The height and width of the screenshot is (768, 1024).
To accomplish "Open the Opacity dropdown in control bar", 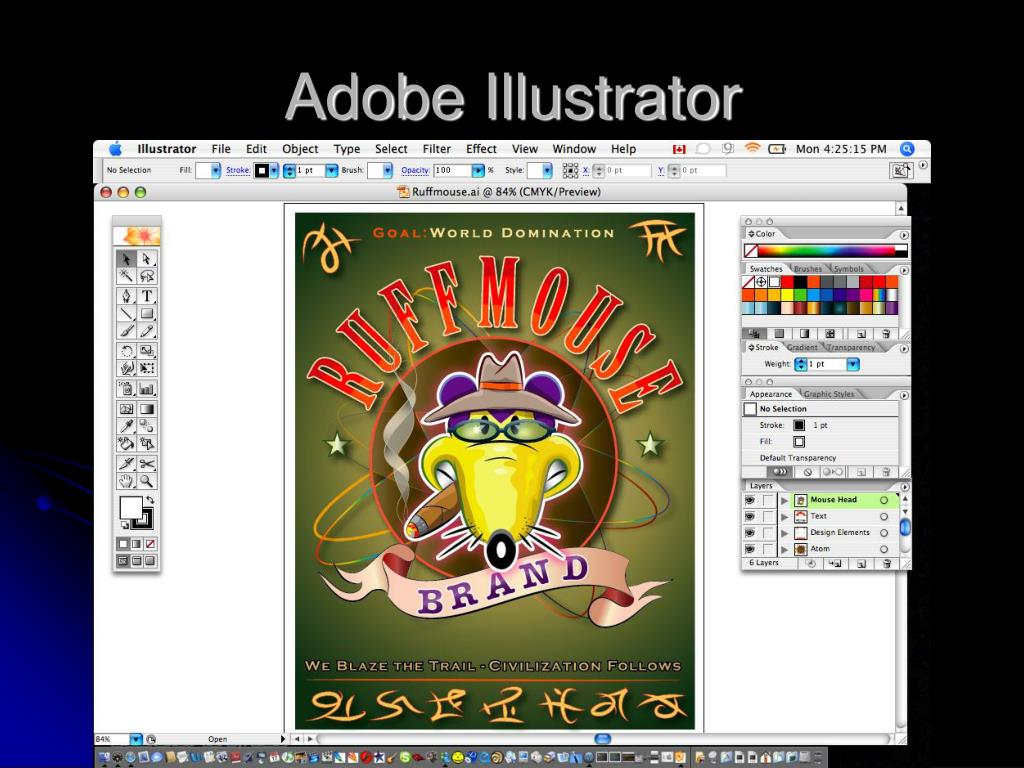I will 478,170.
